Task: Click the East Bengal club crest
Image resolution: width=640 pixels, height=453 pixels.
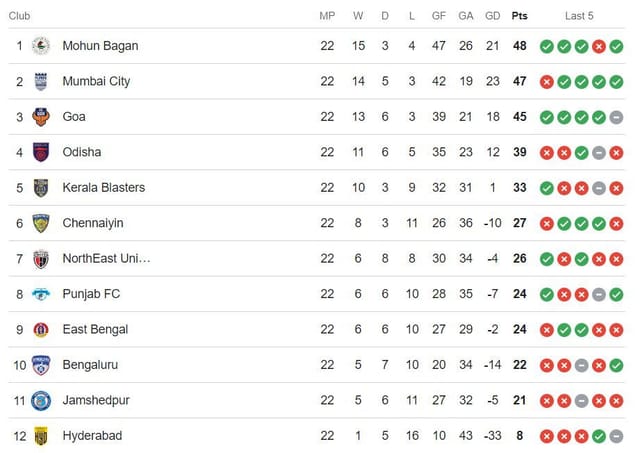Action: pos(41,329)
